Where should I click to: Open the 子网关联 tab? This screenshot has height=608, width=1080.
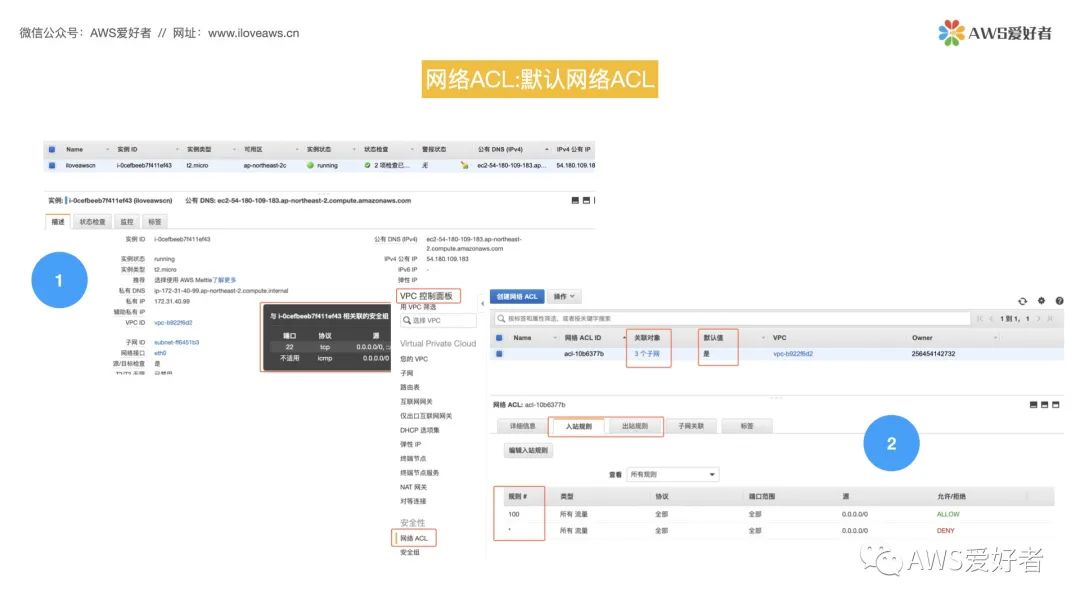click(x=691, y=426)
